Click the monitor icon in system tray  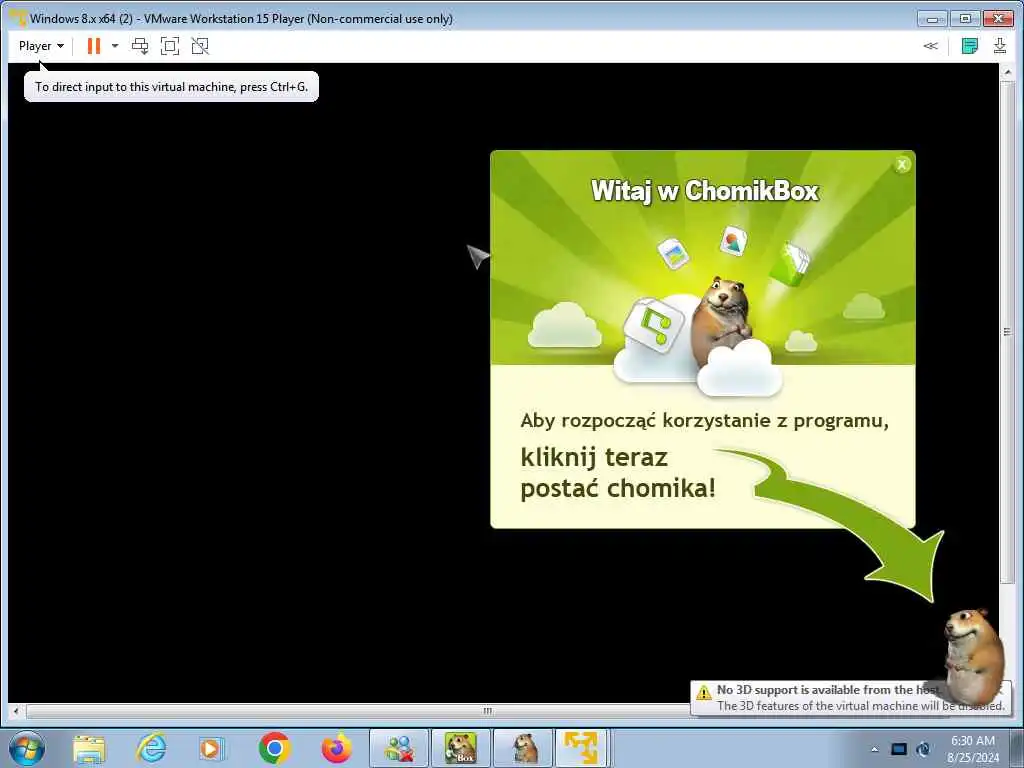click(899, 749)
